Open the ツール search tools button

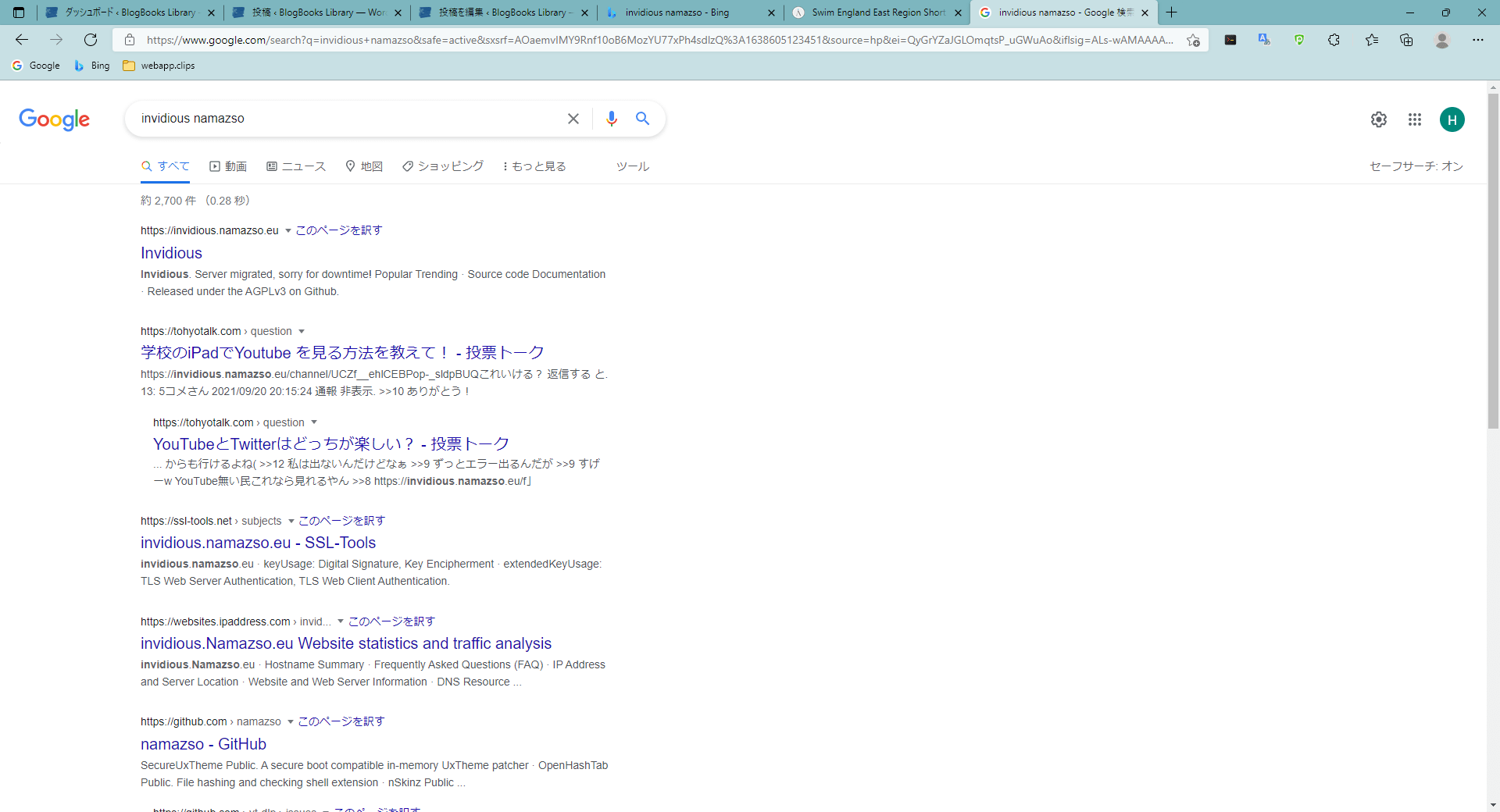[632, 166]
